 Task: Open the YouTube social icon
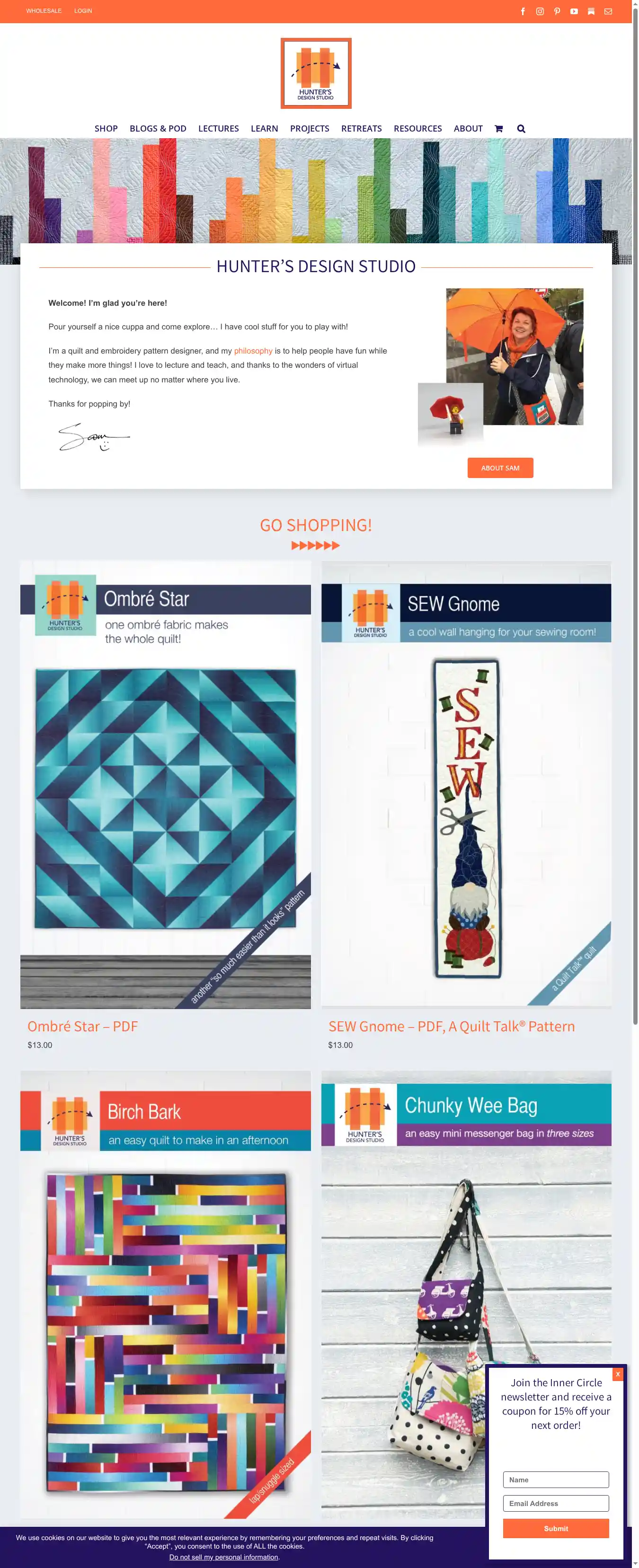pyautogui.click(x=574, y=11)
